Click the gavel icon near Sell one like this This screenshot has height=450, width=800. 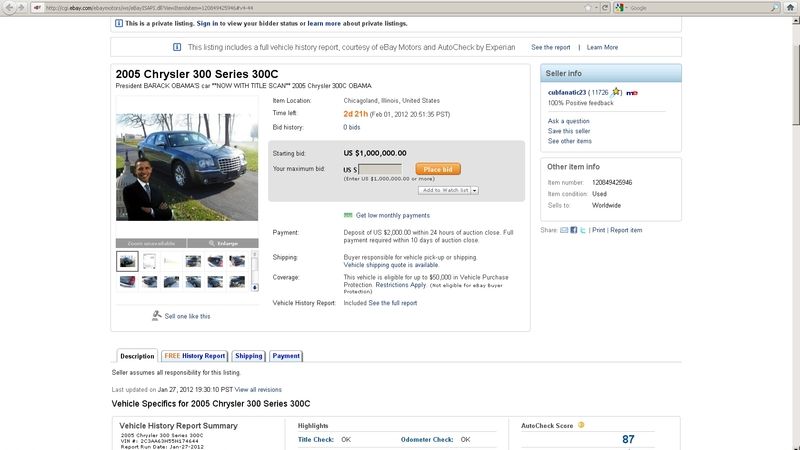[157, 316]
